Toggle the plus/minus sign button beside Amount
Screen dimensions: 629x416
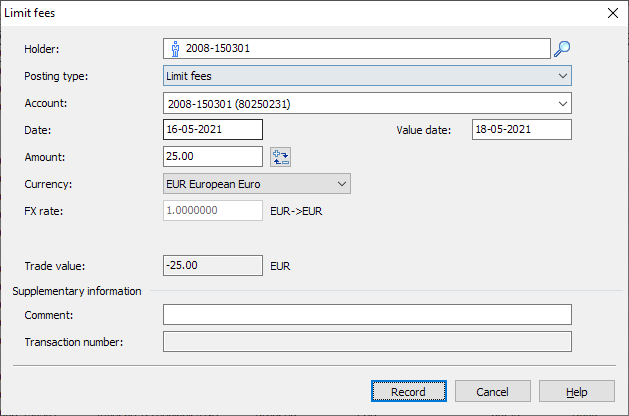point(280,157)
